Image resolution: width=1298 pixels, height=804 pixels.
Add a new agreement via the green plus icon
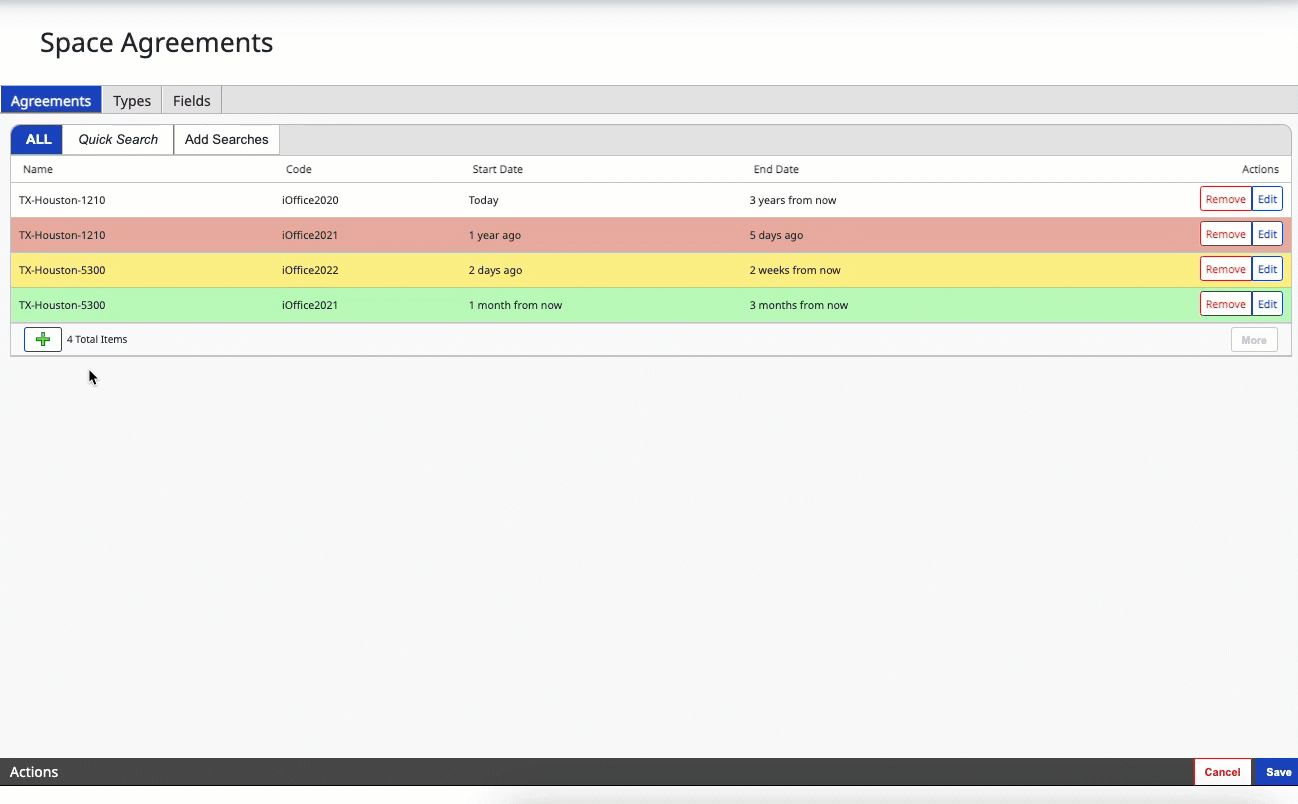(42, 339)
